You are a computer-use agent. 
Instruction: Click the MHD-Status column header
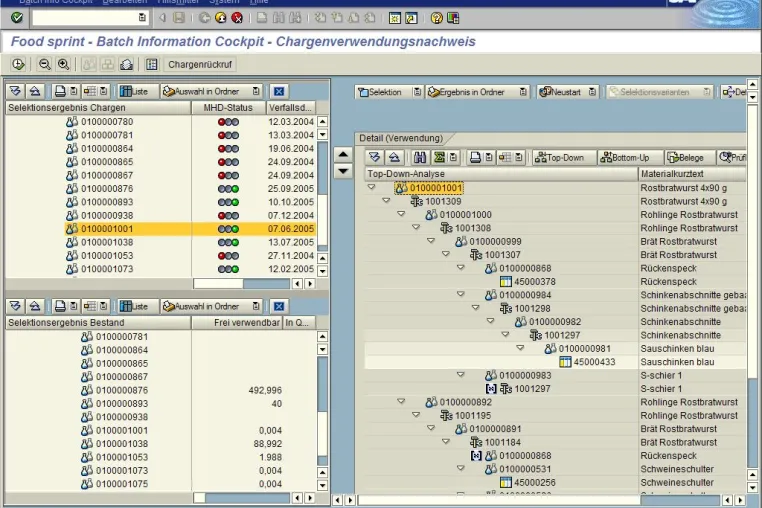pos(228,107)
